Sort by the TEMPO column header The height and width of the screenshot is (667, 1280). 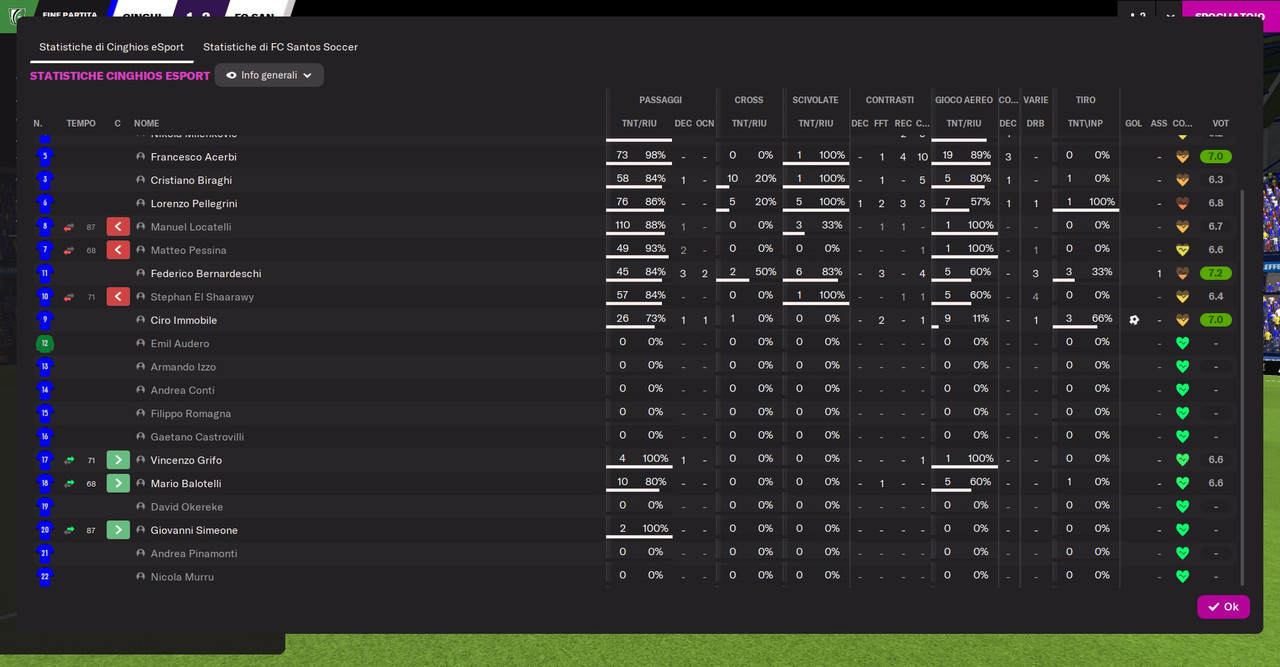(x=81, y=124)
